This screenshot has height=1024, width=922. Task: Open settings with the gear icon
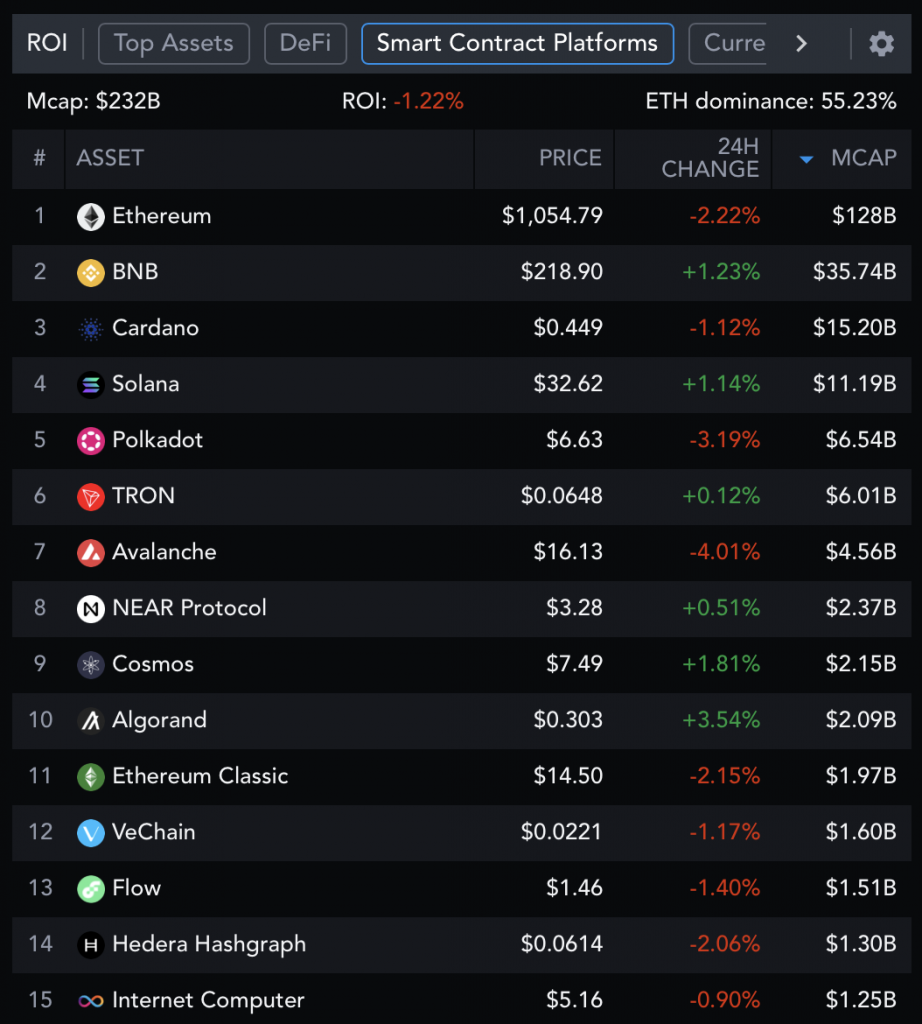881,44
